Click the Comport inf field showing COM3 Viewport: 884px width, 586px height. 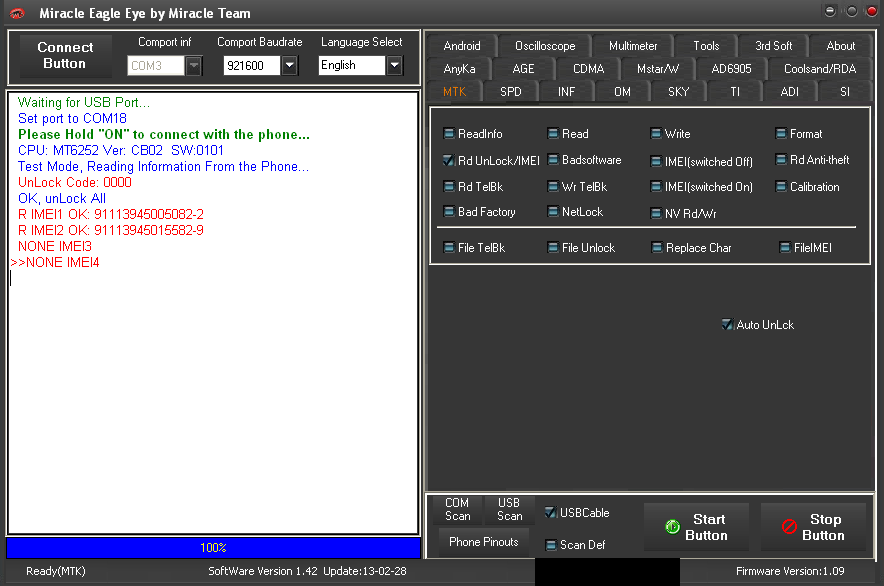pyautogui.click(x=156, y=65)
